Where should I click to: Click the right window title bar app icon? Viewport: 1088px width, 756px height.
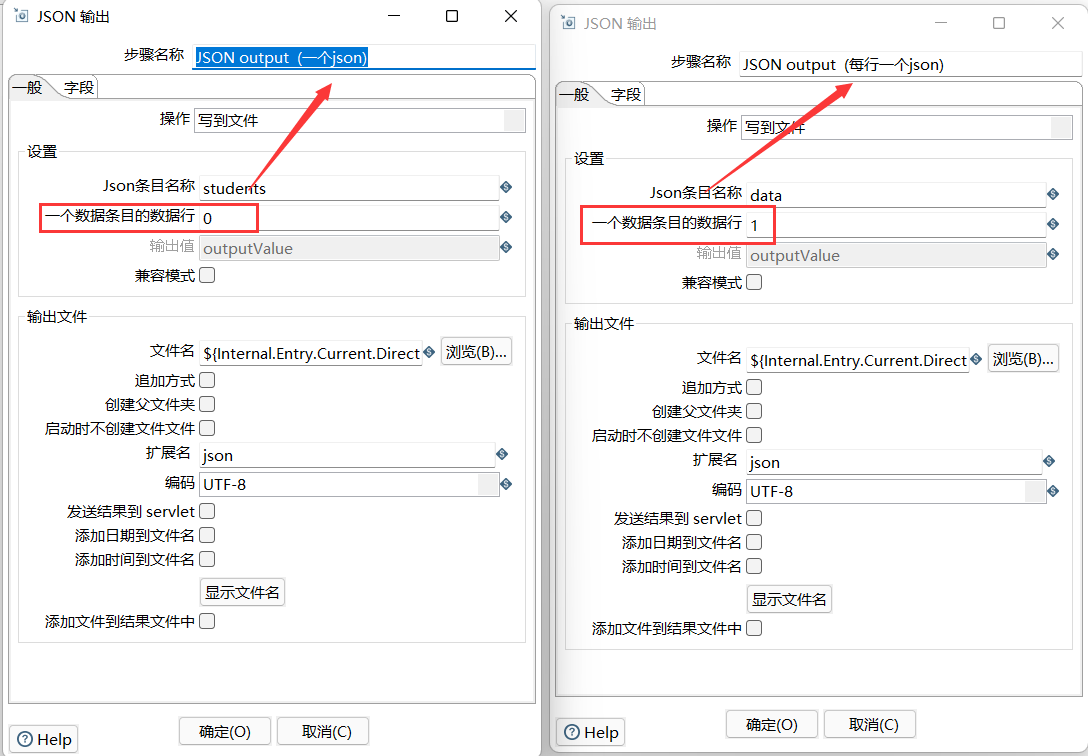tap(568, 22)
